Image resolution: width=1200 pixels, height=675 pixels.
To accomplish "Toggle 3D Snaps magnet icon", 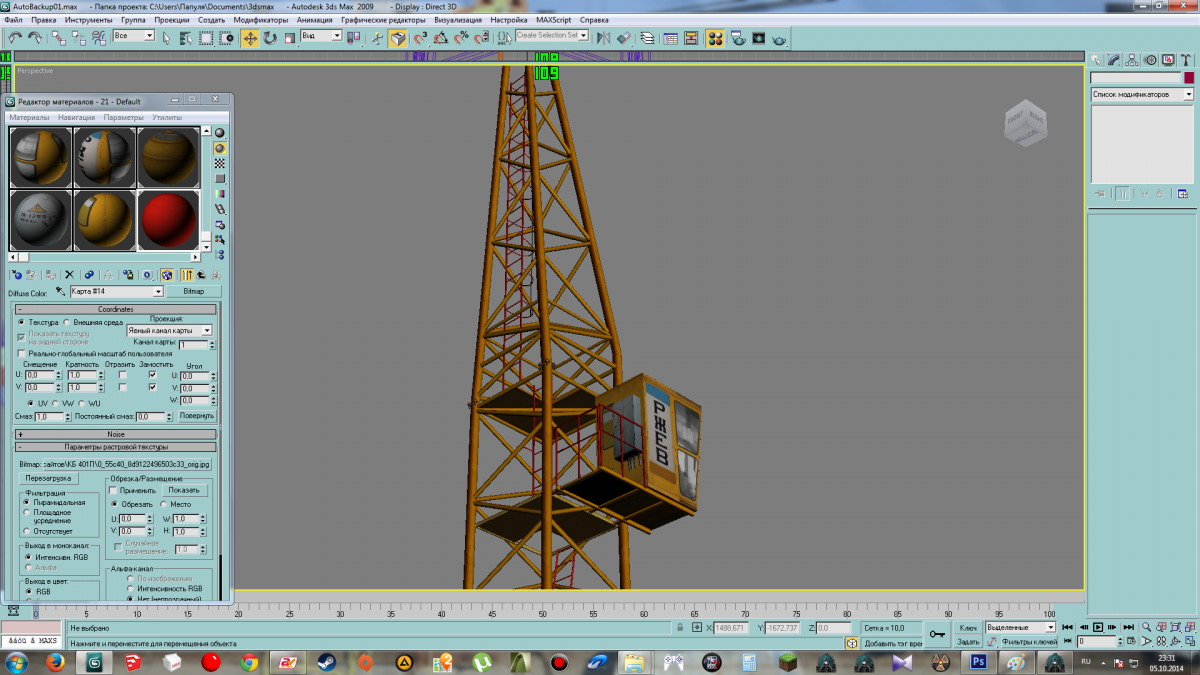I will tap(420, 38).
